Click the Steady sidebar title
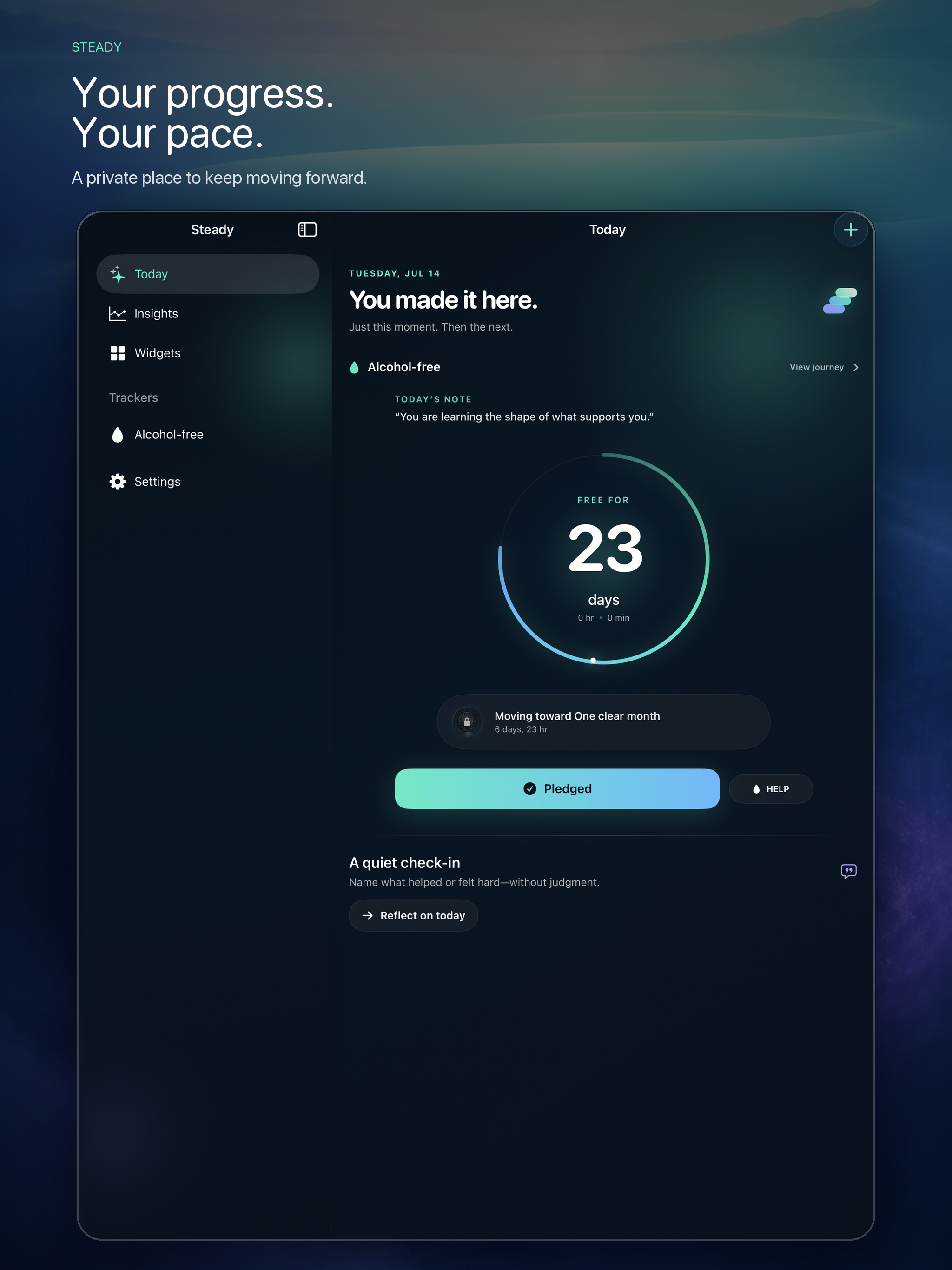The height and width of the screenshot is (1270, 952). click(212, 230)
